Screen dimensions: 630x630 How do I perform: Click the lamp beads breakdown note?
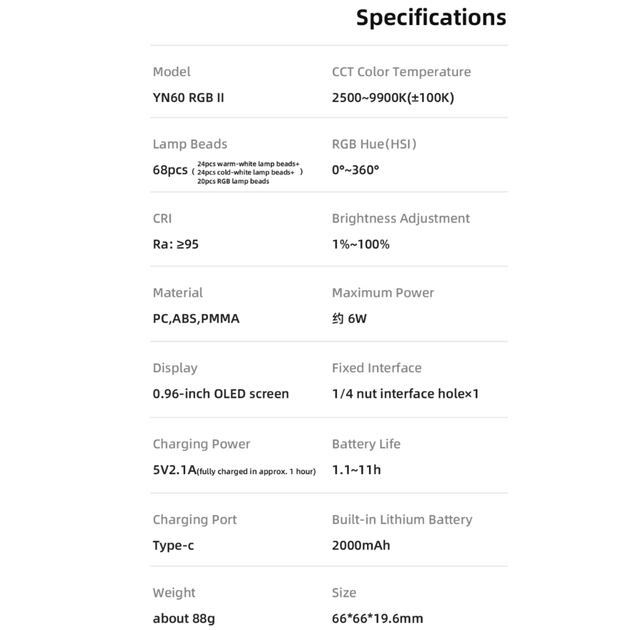[247, 172]
